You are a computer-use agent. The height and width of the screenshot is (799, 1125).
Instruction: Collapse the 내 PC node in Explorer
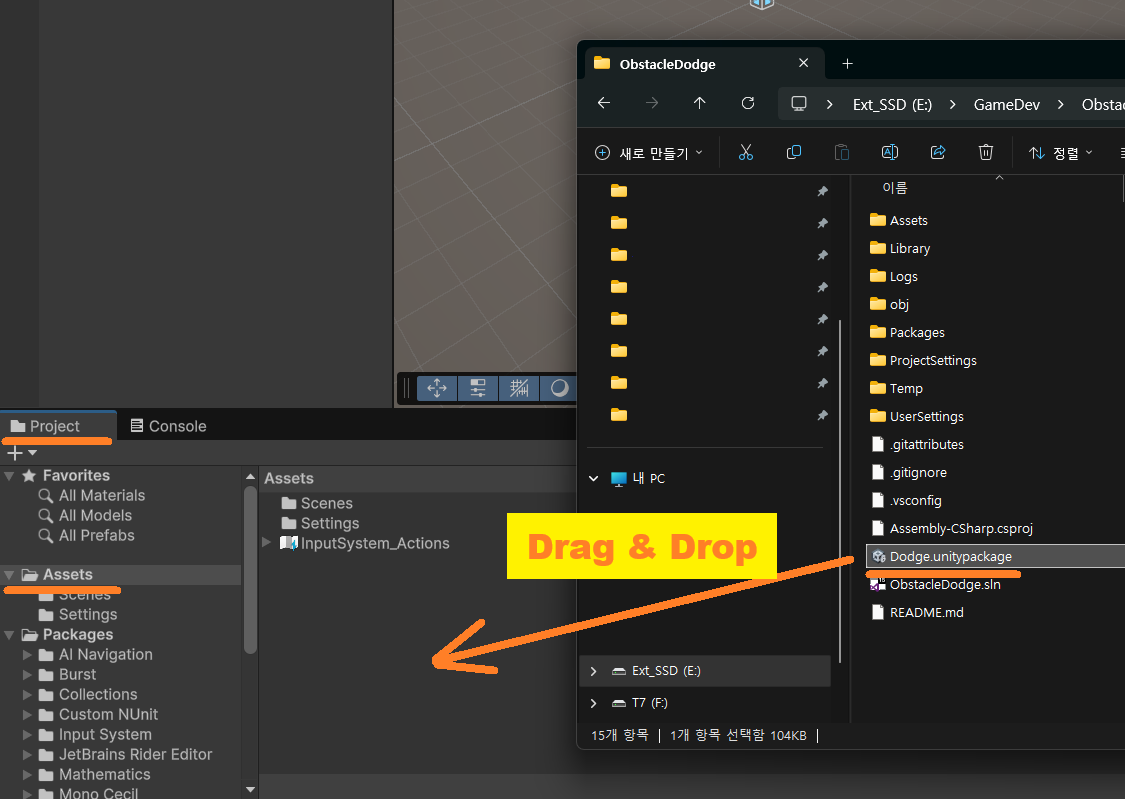[x=593, y=478]
